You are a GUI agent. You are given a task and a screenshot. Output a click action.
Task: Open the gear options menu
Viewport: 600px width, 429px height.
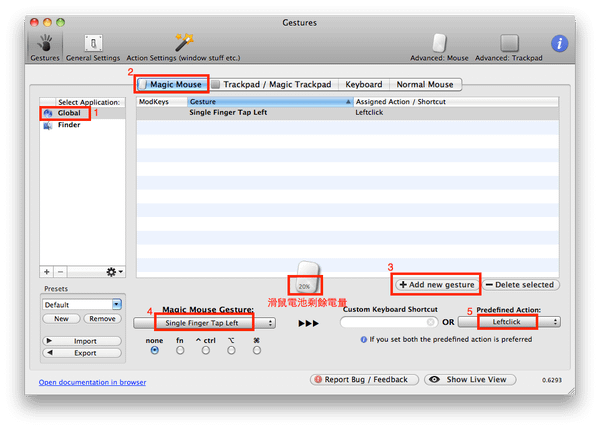[114, 272]
